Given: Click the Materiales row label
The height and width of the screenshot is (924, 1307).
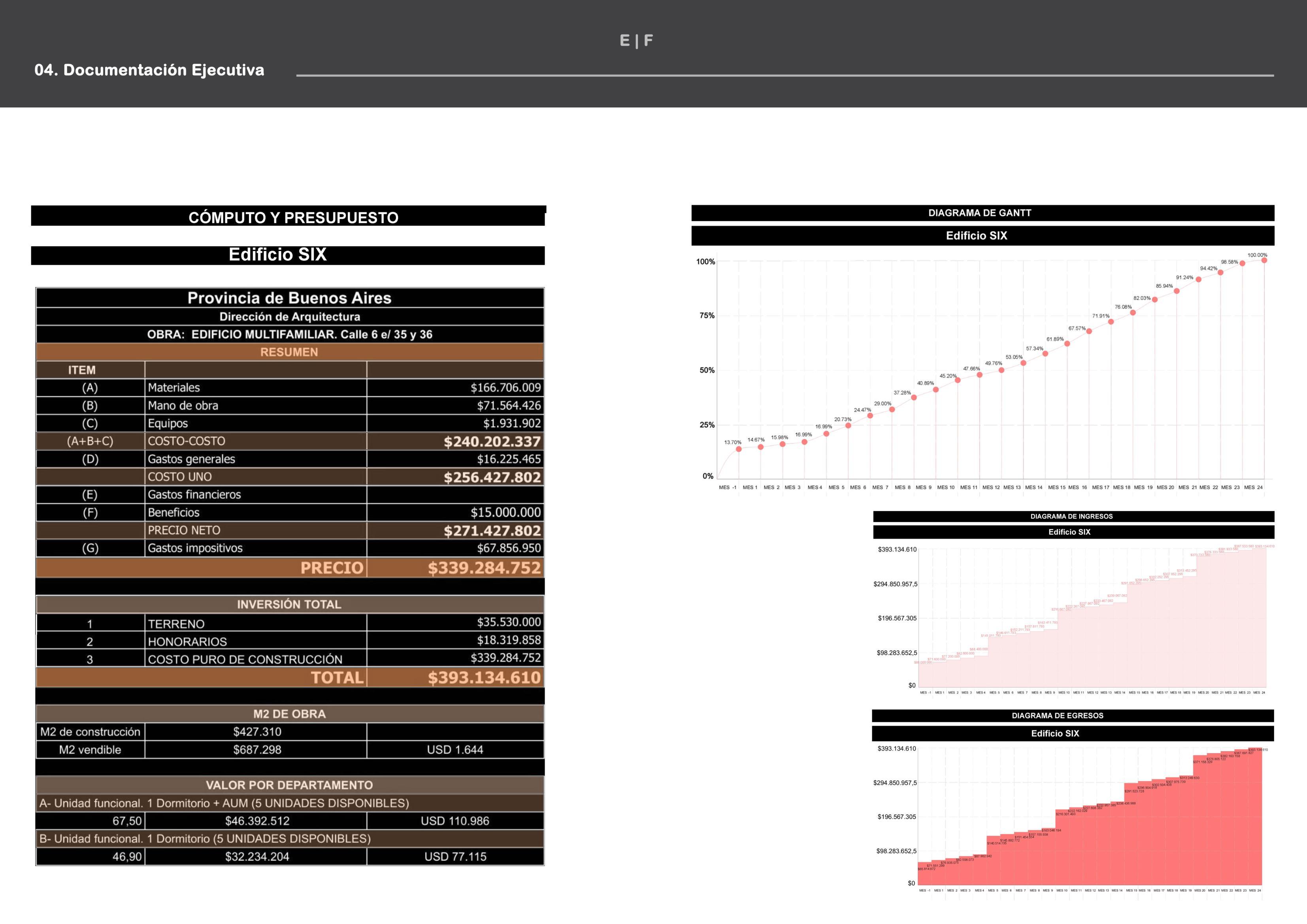Looking at the screenshot, I should (x=174, y=388).
